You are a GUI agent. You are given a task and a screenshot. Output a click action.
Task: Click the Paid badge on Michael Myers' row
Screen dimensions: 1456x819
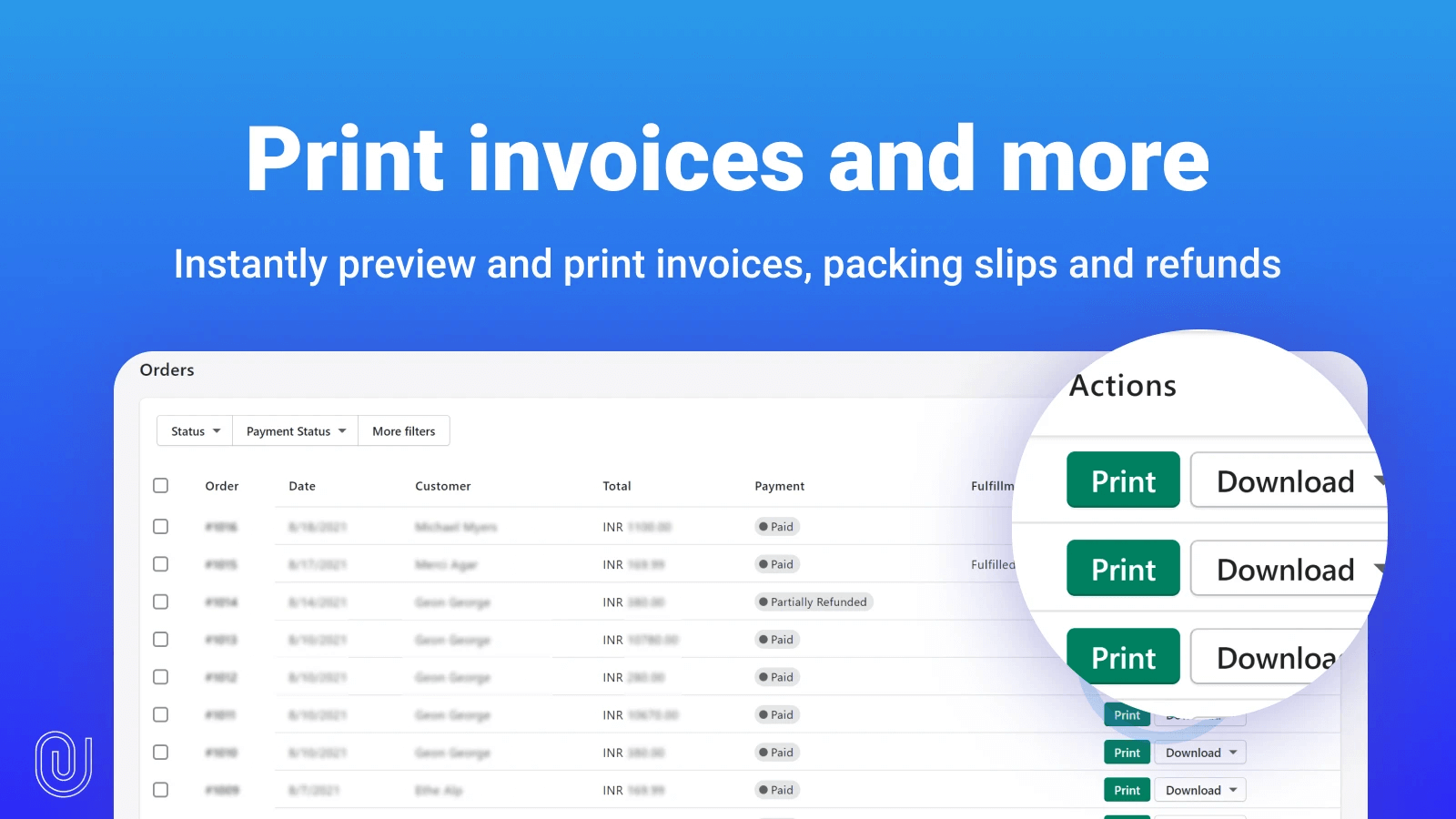(775, 526)
